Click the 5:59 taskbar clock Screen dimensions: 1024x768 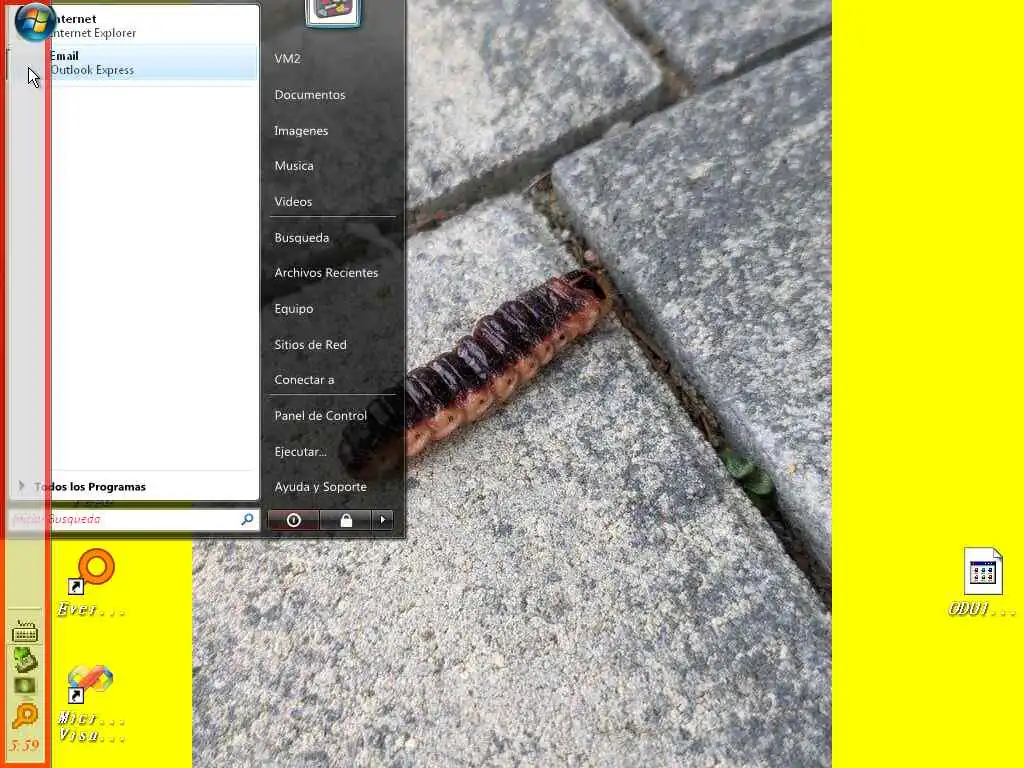[x=24, y=746]
